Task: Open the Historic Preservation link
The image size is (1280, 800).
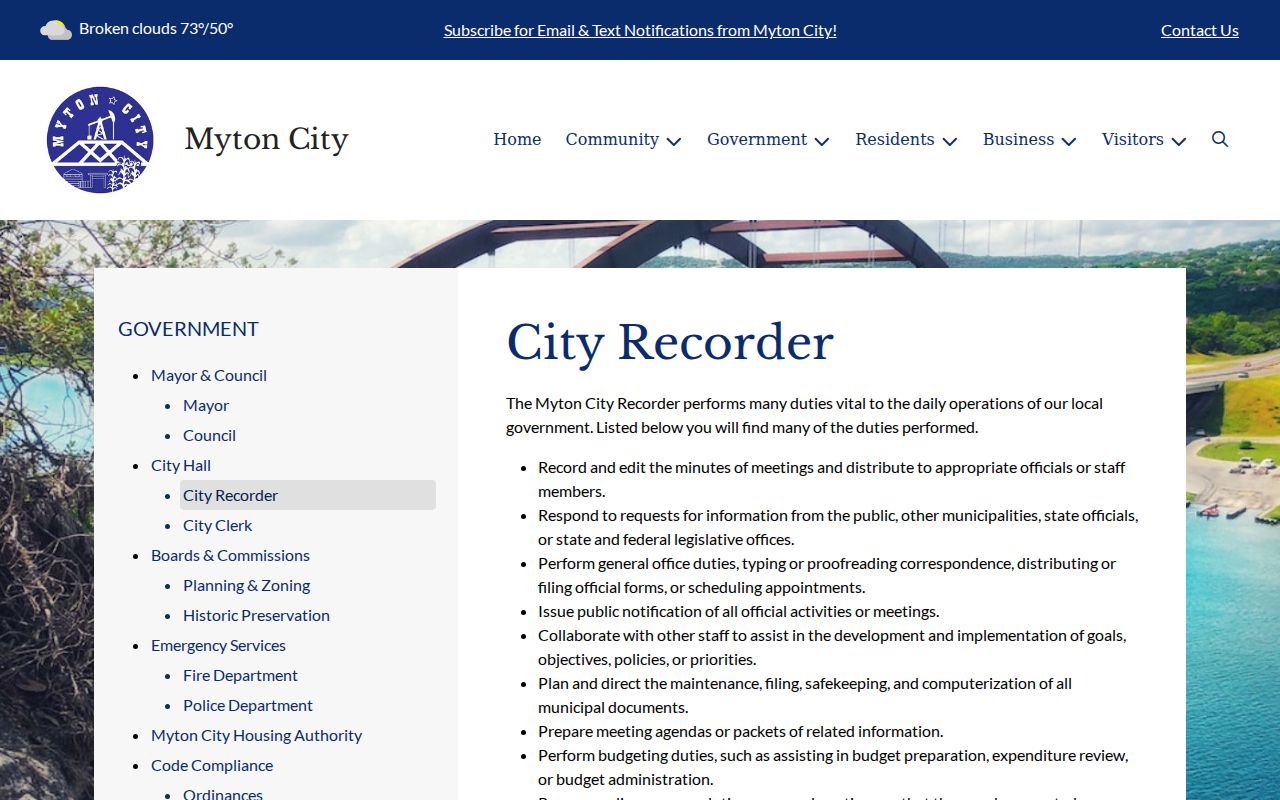Action: click(256, 615)
